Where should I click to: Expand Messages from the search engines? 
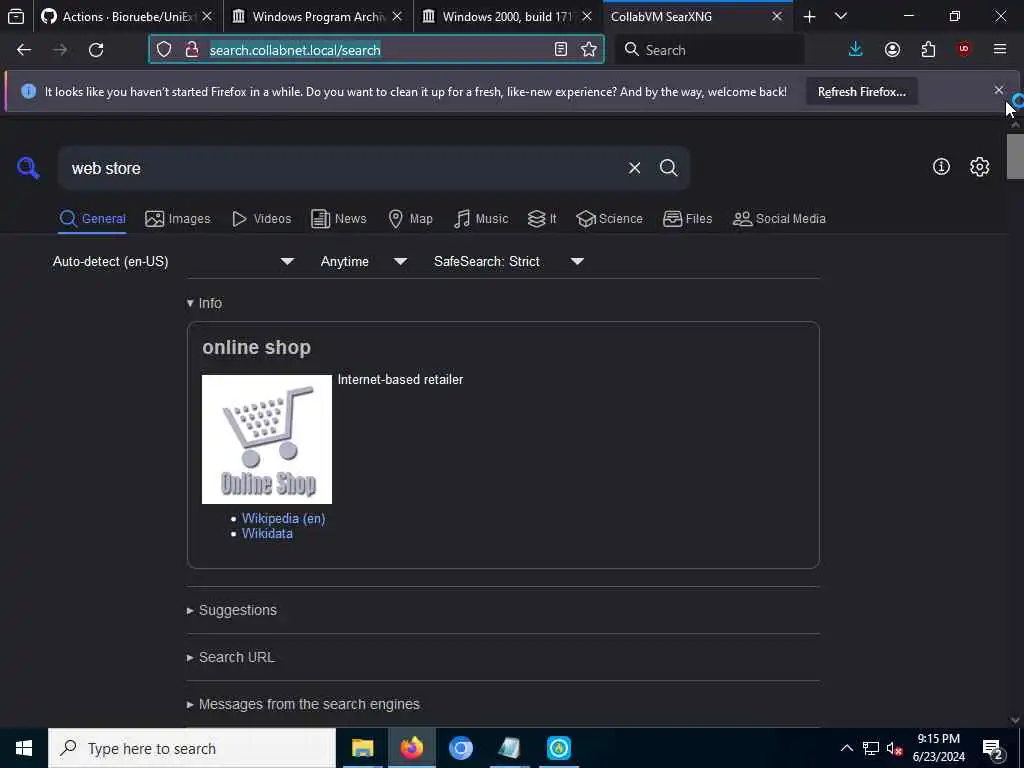(303, 704)
